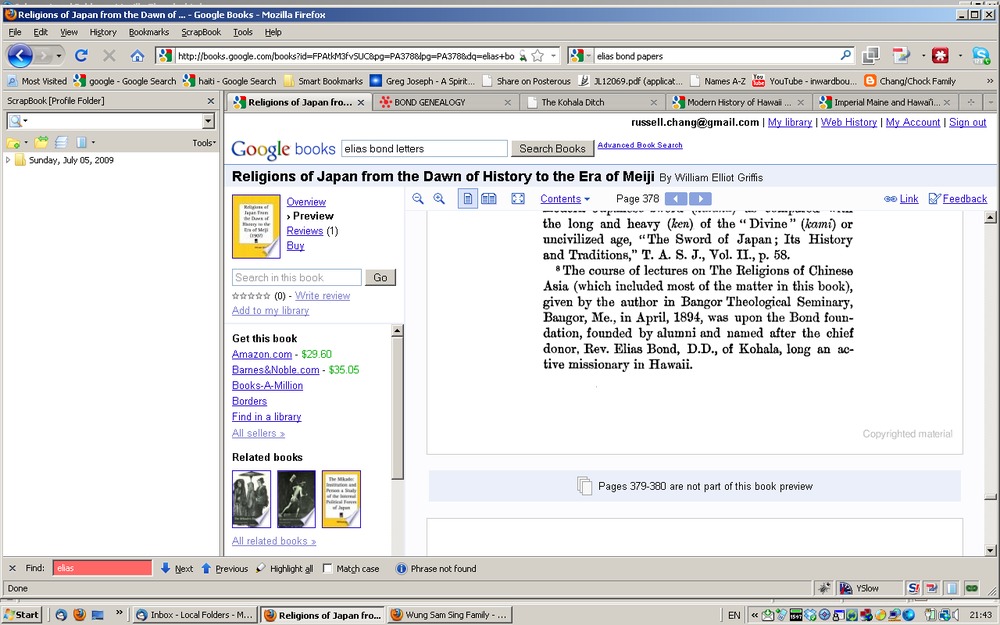
Task: Create a new ScrapBook folder
Action: coord(13,142)
